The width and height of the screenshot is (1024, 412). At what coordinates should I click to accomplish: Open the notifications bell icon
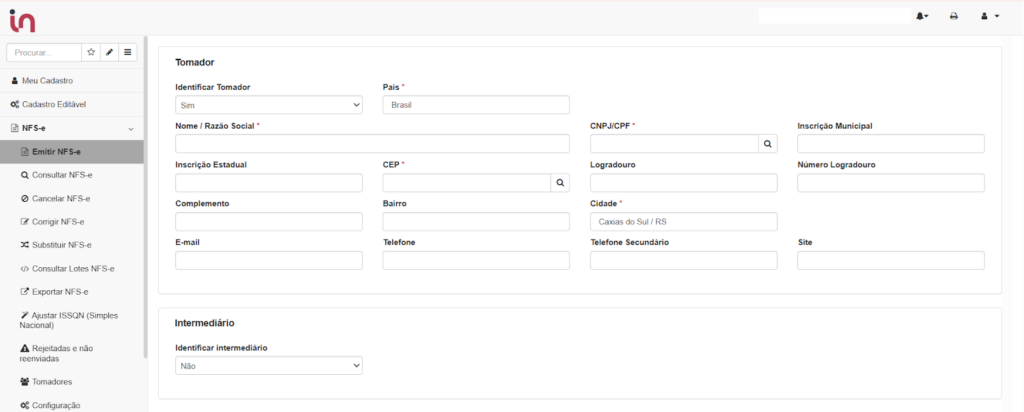click(921, 16)
